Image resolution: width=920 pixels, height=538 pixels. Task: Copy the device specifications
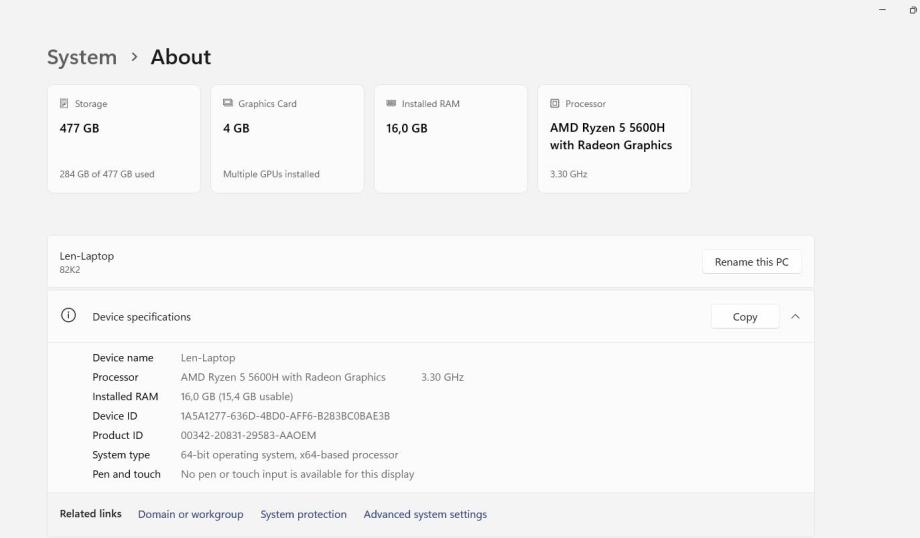click(x=744, y=317)
